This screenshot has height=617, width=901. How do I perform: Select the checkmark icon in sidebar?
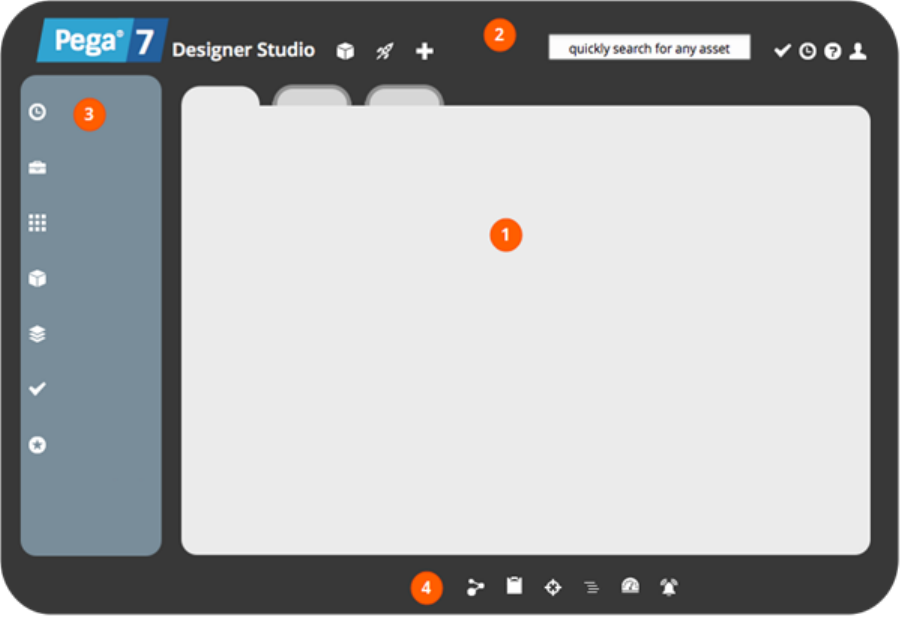click(37, 389)
